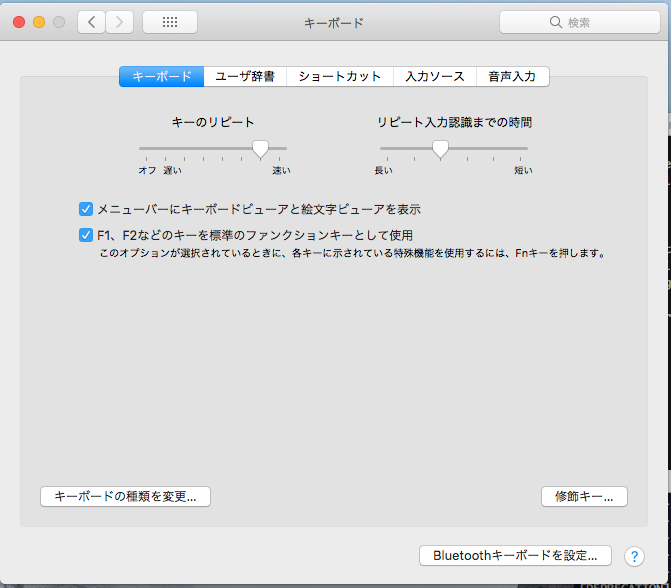Switch to the 入力ソース tab
The image size is (671, 588).
point(435,77)
